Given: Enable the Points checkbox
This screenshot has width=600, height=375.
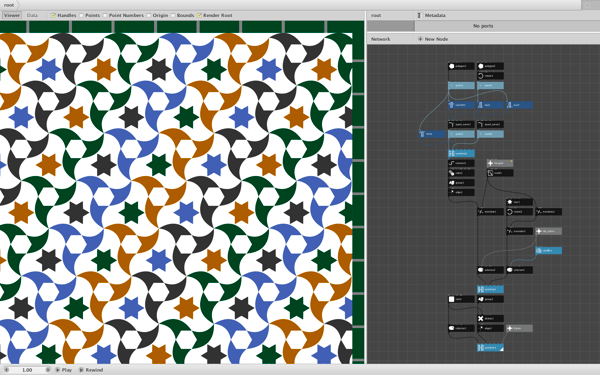Looking at the screenshot, I should point(81,15).
